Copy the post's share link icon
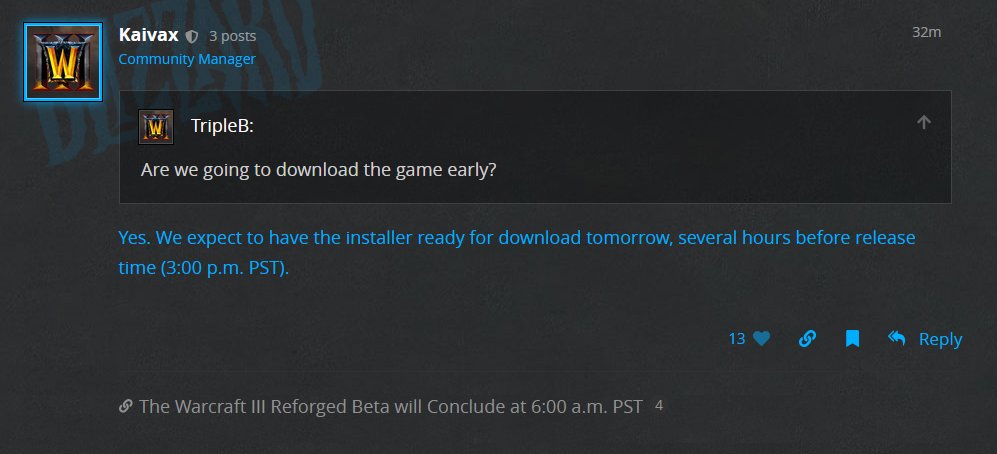 click(x=807, y=339)
